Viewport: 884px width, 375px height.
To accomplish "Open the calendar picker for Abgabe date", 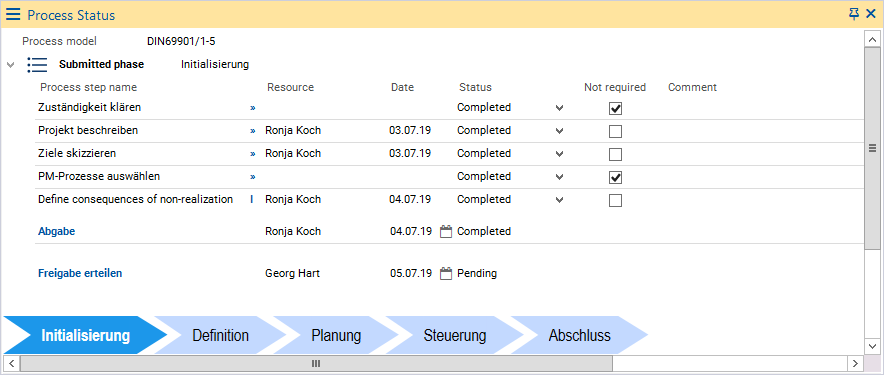I will click(446, 232).
